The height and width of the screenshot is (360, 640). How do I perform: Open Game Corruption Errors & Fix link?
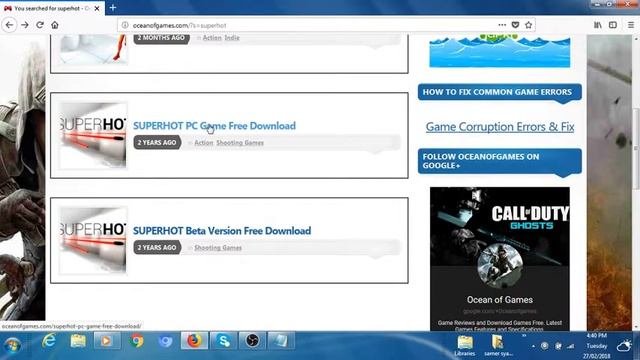[x=500, y=127]
